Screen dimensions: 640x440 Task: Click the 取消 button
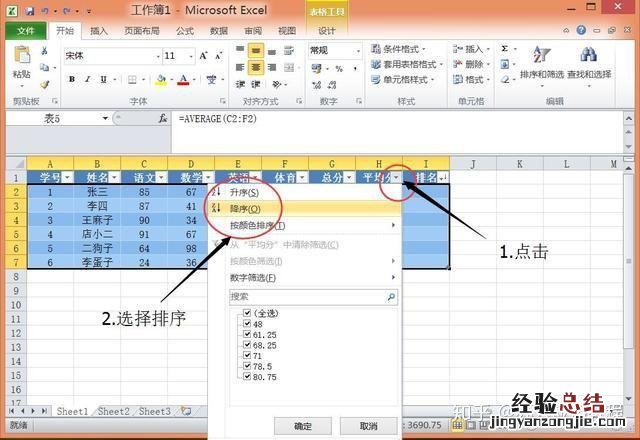[369, 426]
